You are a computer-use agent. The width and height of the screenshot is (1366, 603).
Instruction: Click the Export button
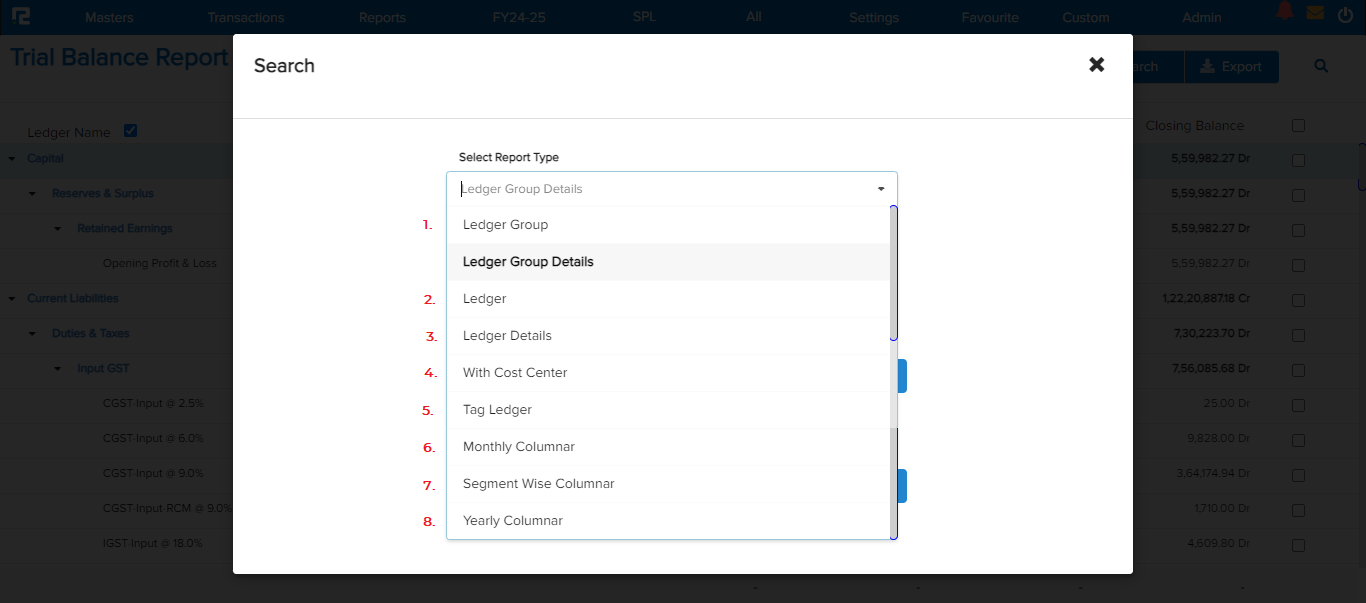pyautogui.click(x=1231, y=67)
